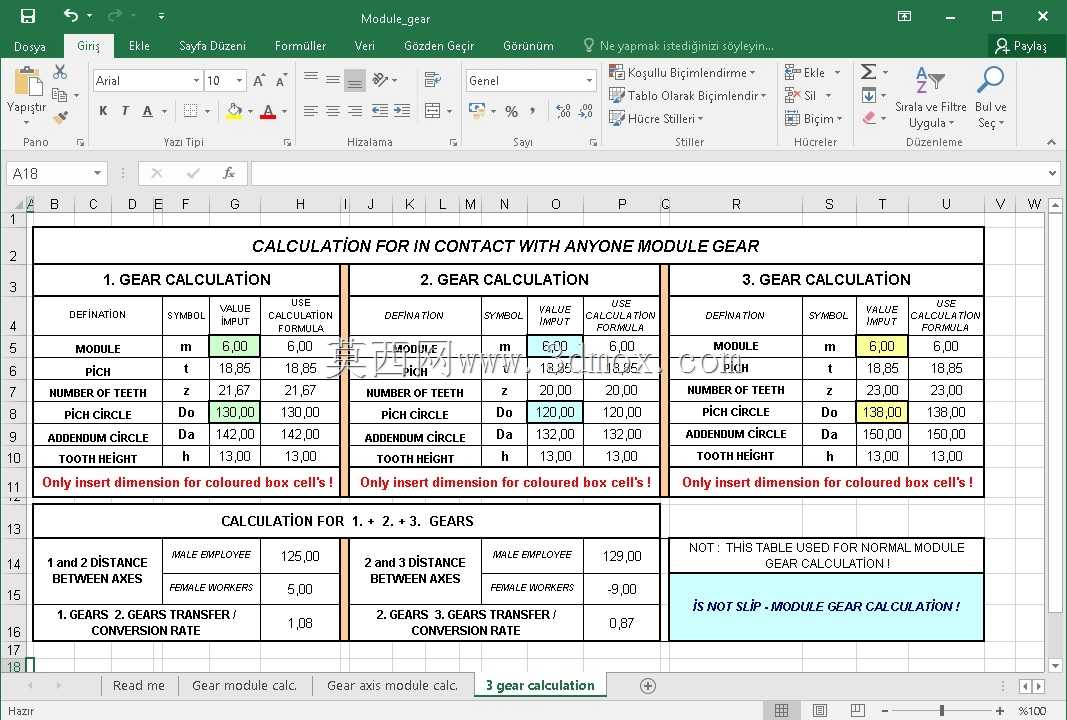Change text orientation icon

coord(380,80)
